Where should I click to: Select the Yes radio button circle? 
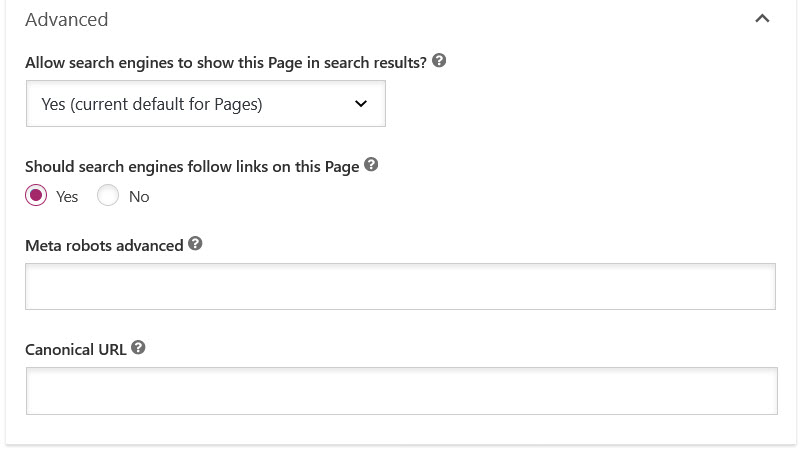[x=36, y=196]
